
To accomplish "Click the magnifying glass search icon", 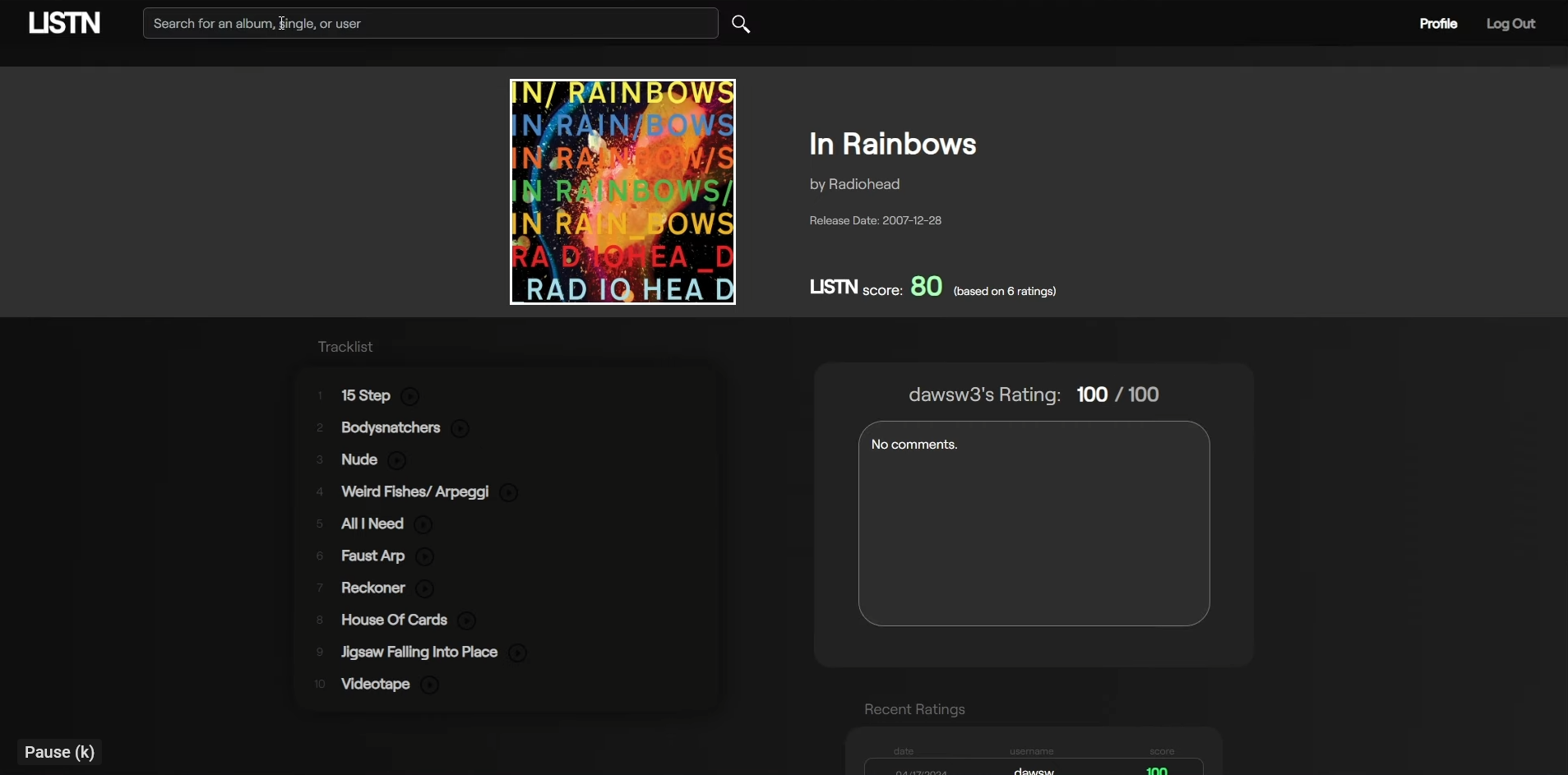I will (741, 25).
